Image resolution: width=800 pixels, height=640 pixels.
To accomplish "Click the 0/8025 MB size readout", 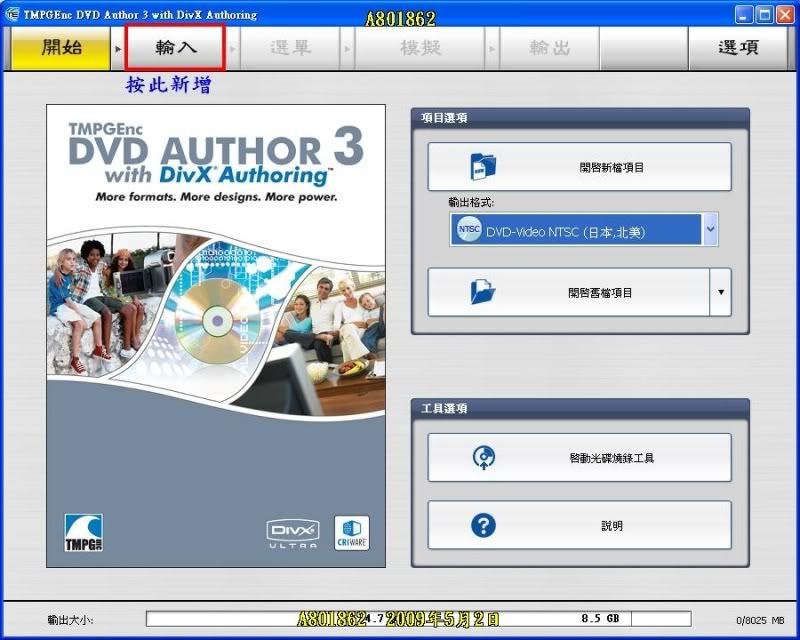I will point(760,620).
